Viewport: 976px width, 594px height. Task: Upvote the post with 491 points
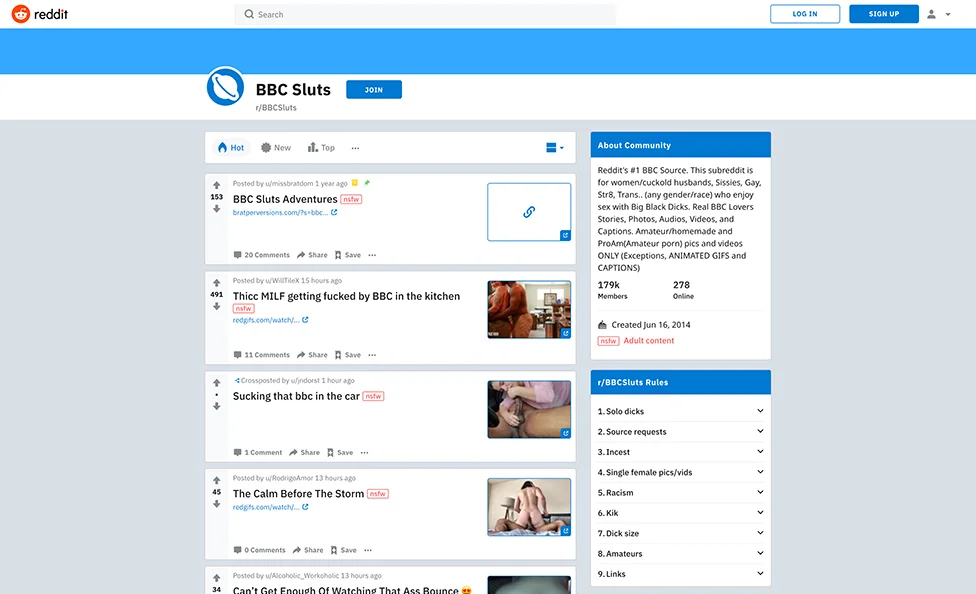tap(216, 283)
